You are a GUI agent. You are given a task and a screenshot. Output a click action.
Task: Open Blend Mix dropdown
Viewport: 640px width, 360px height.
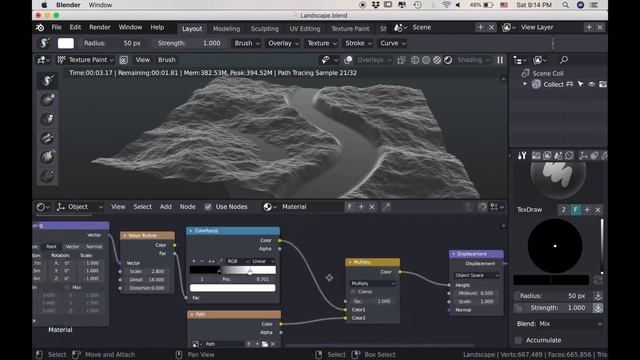(x=559, y=324)
